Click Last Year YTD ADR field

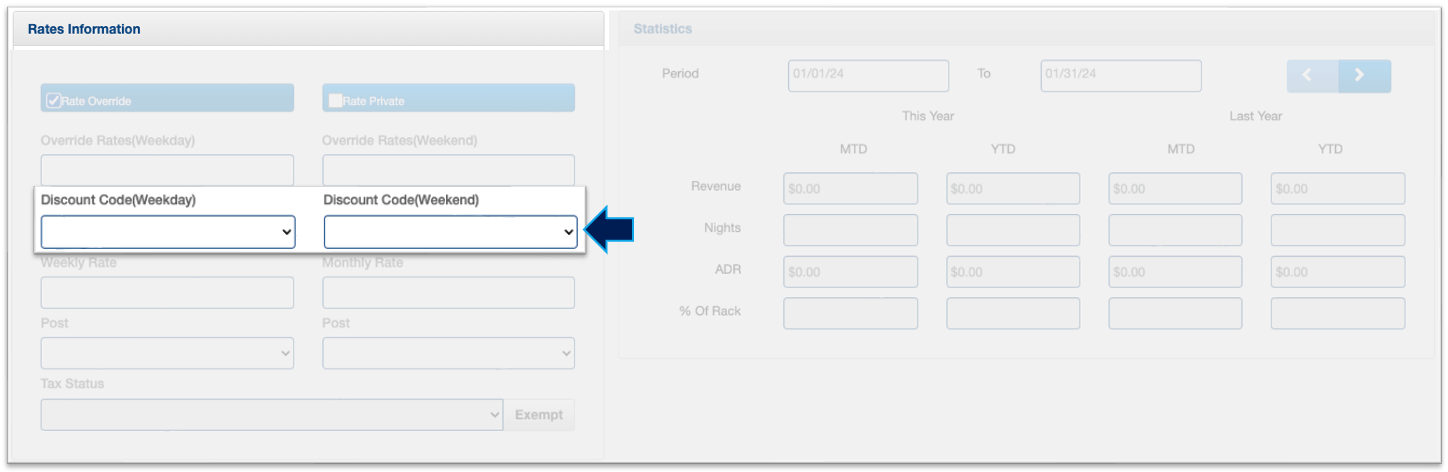click(x=1337, y=271)
